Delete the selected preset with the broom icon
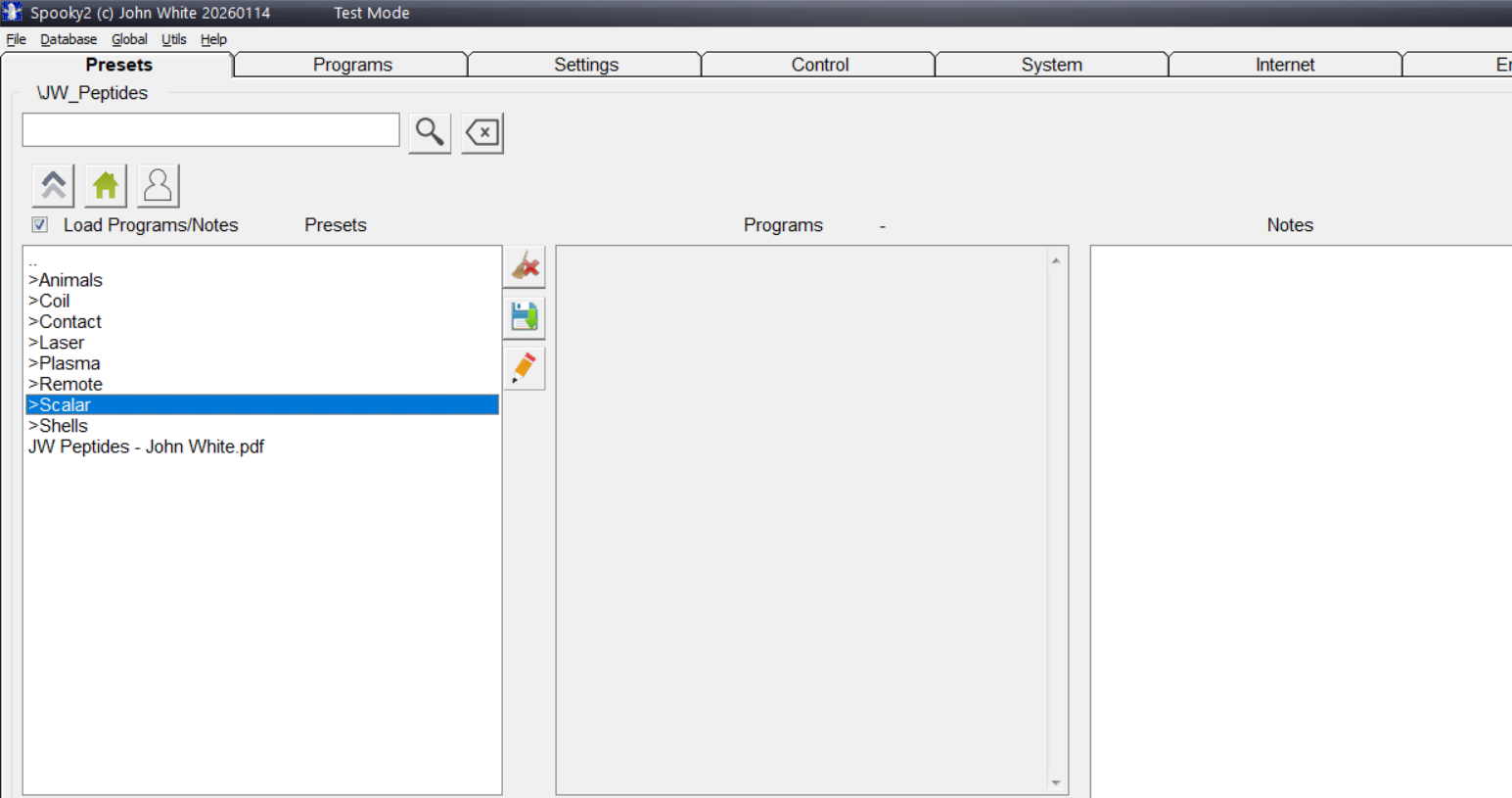Image resolution: width=1512 pixels, height=798 pixels. (x=524, y=265)
